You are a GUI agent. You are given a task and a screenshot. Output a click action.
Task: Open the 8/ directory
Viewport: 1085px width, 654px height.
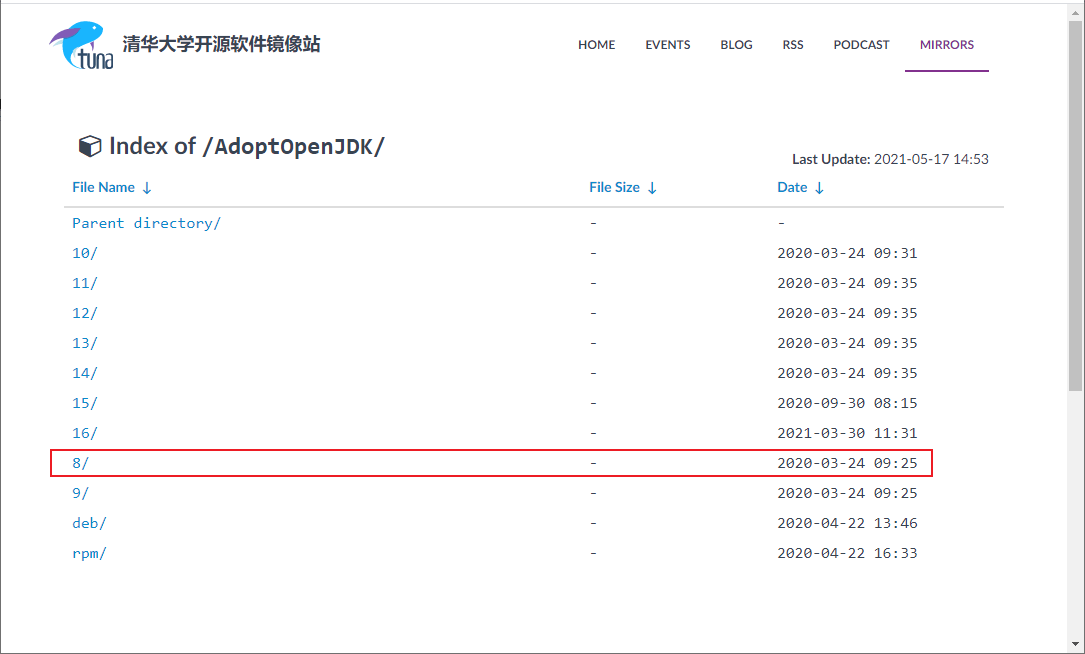click(x=80, y=463)
